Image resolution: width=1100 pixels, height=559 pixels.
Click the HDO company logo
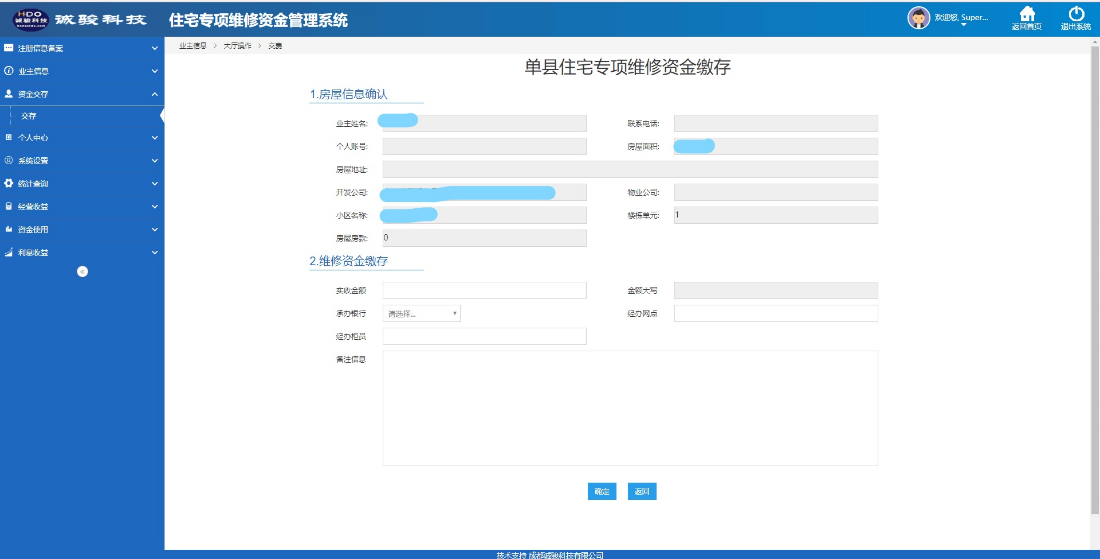(x=31, y=20)
